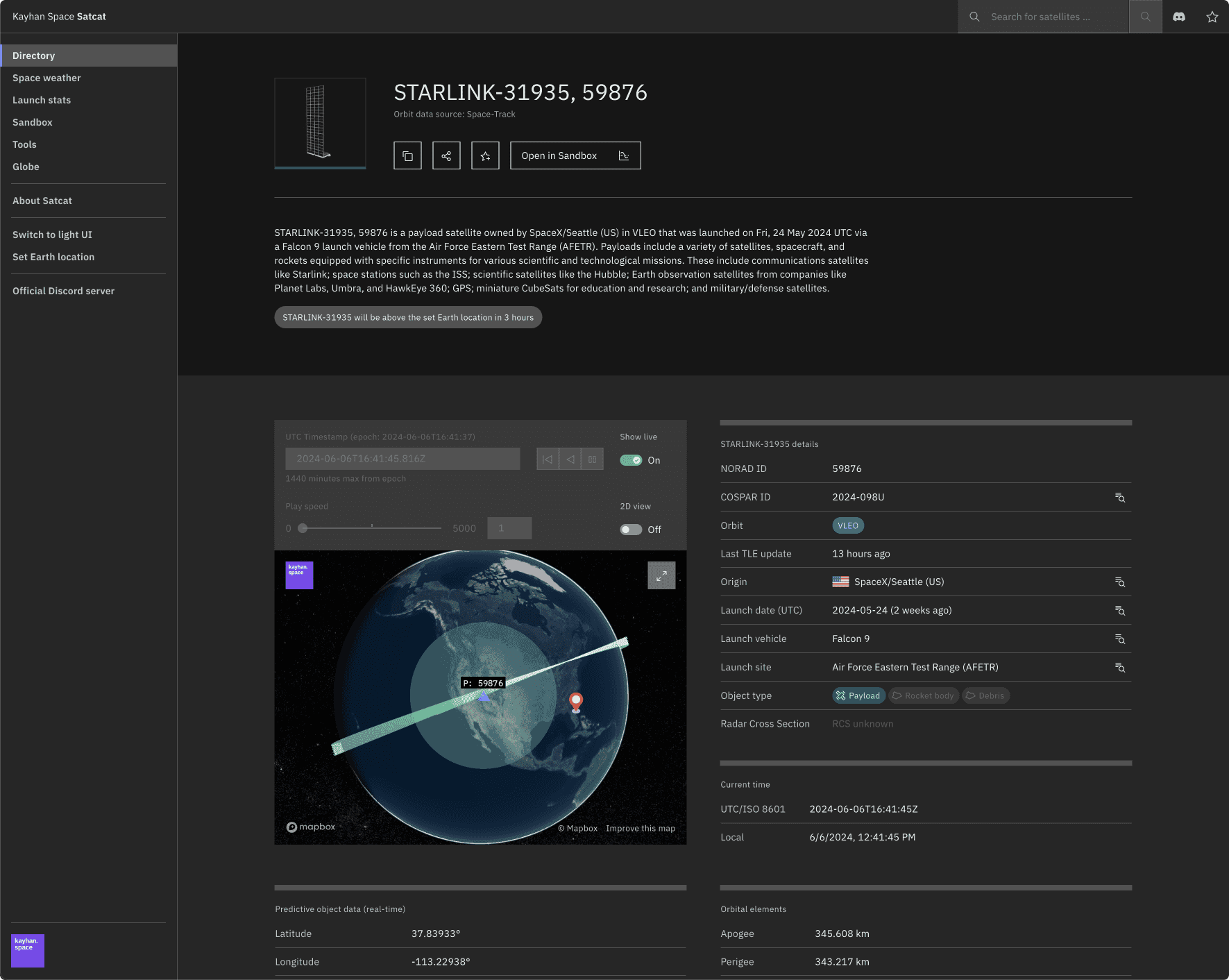Screen dimensions: 1229x980
Task: Click search icon in Origin row
Action: tap(1119, 582)
